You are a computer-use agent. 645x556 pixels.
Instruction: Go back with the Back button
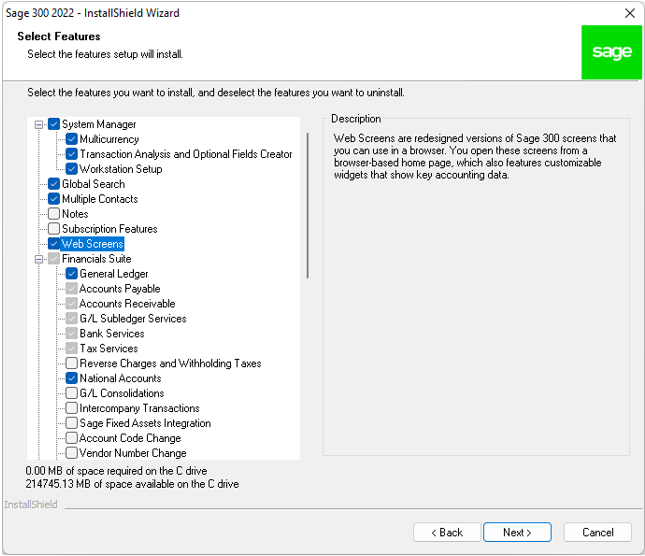pyautogui.click(x=447, y=532)
